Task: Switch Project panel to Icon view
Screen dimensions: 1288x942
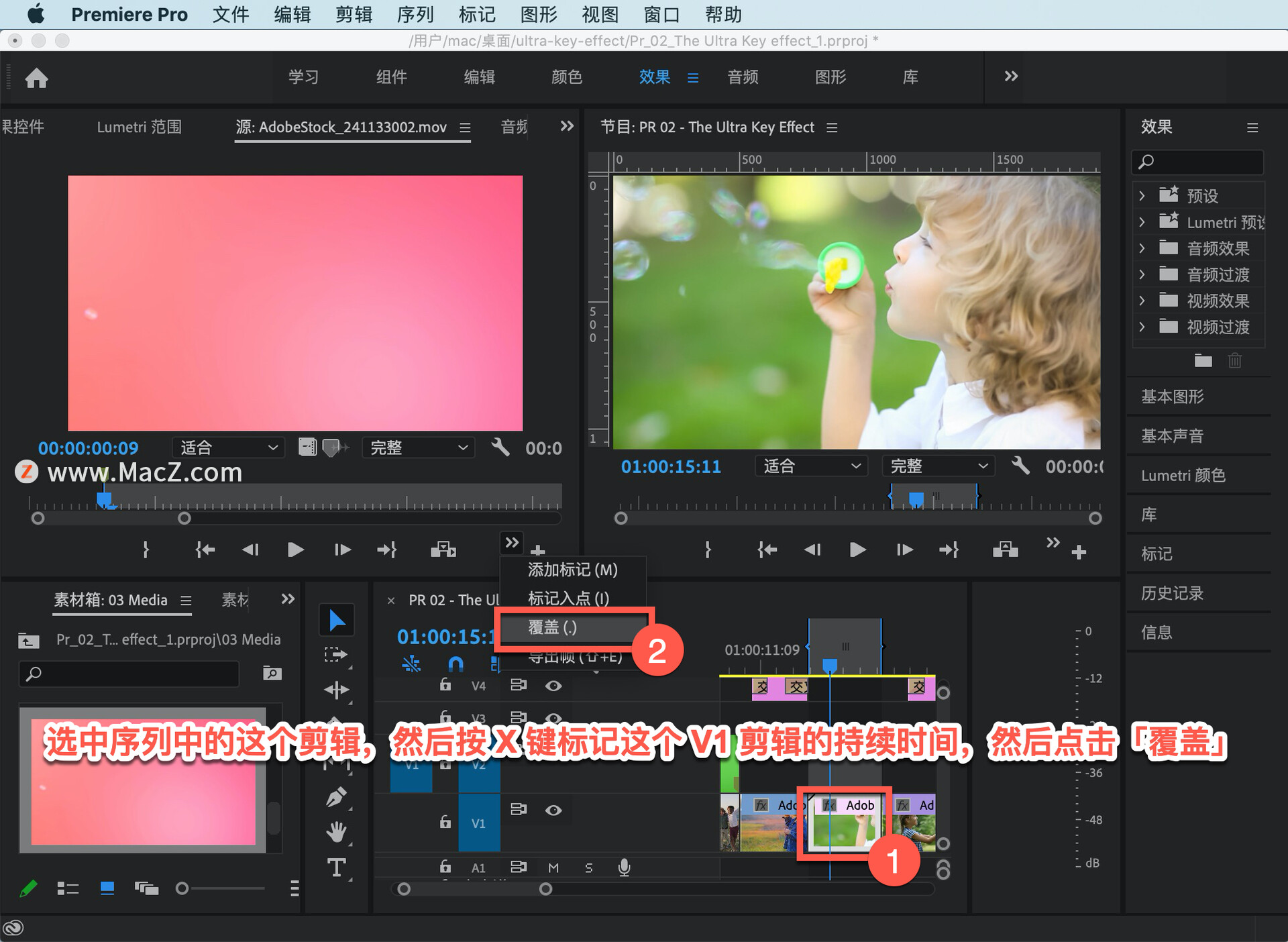Action: point(107,889)
